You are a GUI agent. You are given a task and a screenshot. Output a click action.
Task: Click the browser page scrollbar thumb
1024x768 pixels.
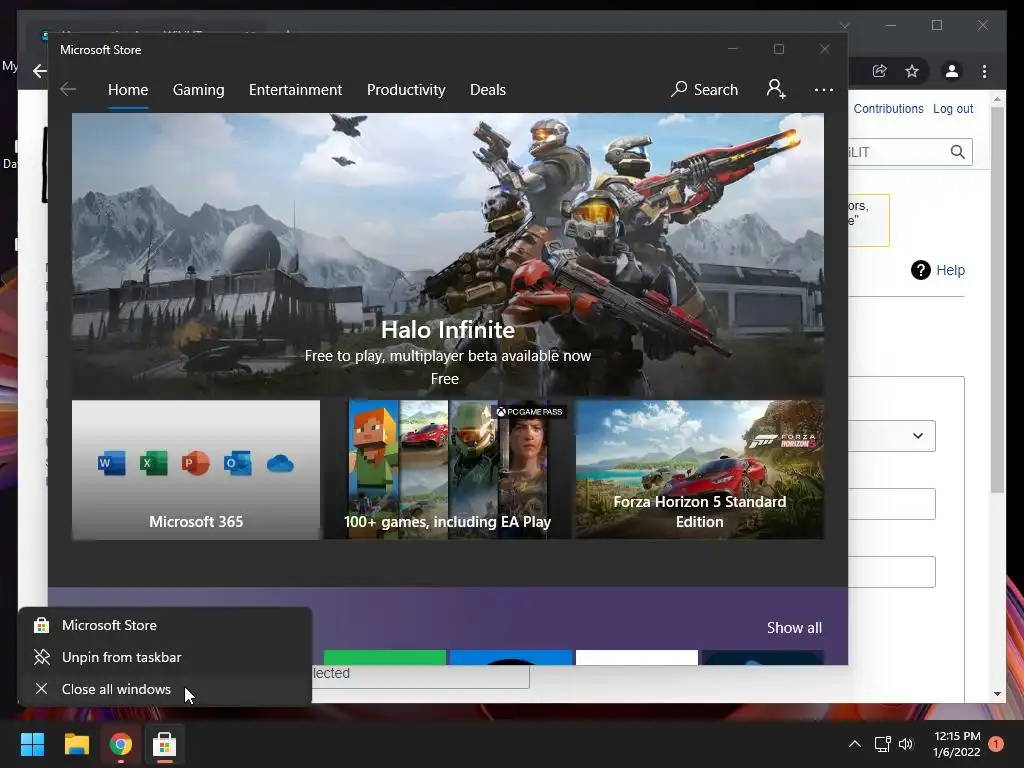[997, 299]
